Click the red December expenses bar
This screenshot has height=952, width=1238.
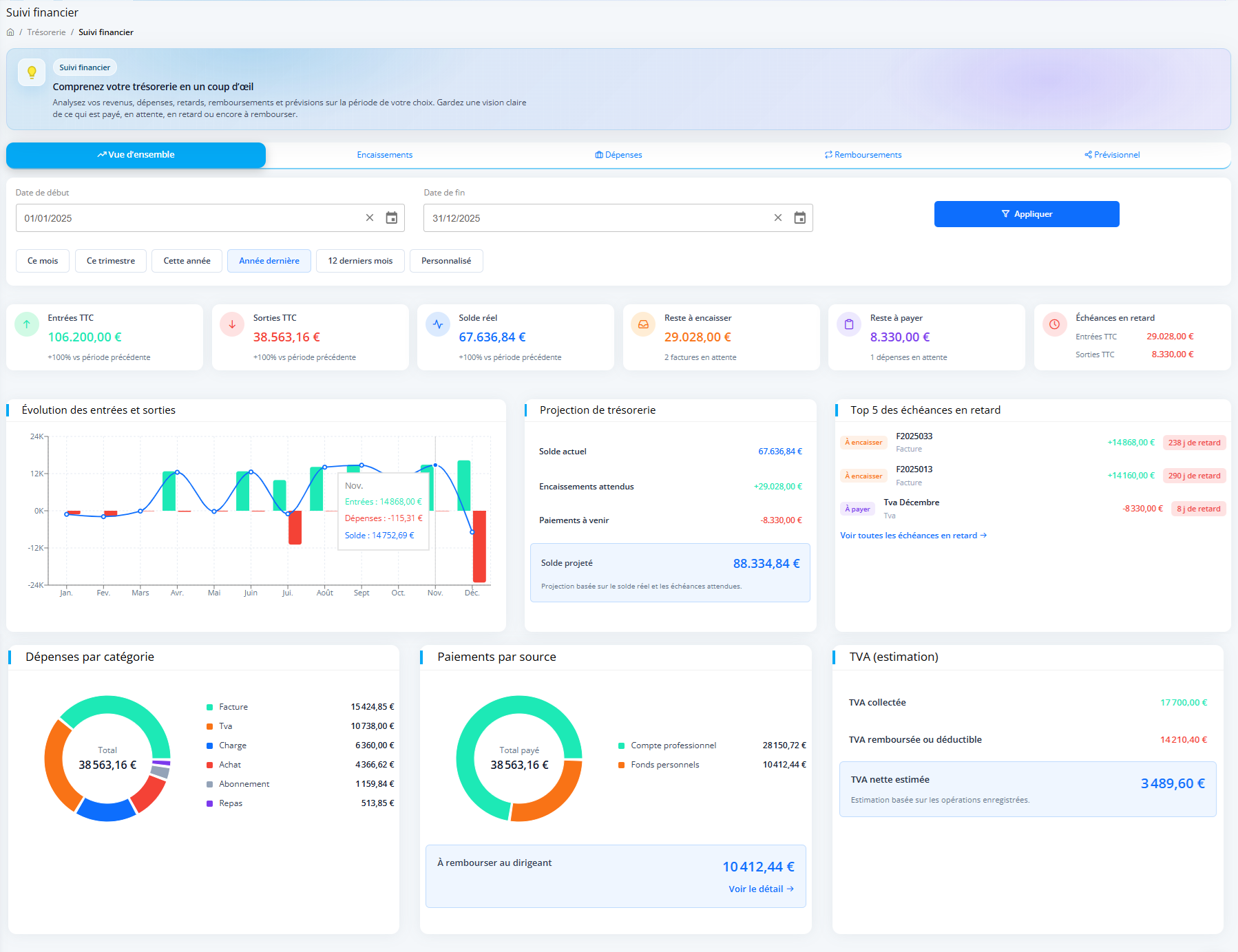(x=479, y=547)
